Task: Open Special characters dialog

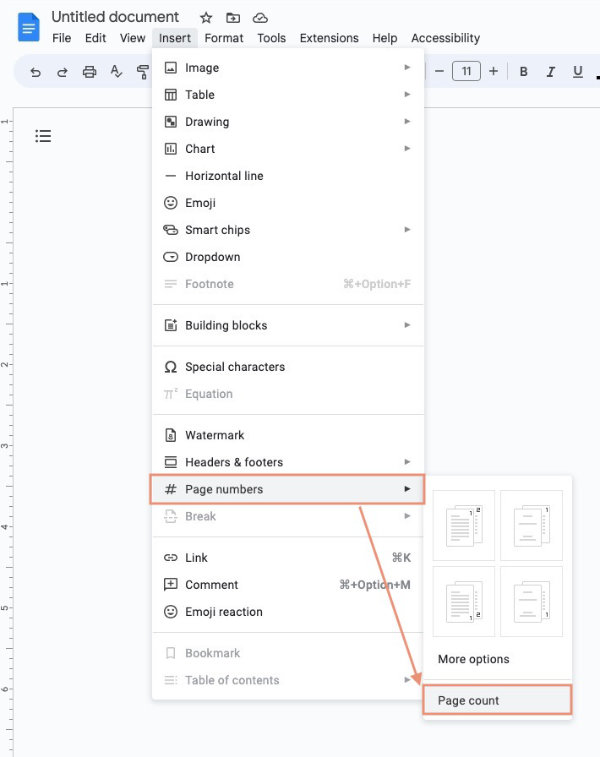Action: [x=288, y=367]
